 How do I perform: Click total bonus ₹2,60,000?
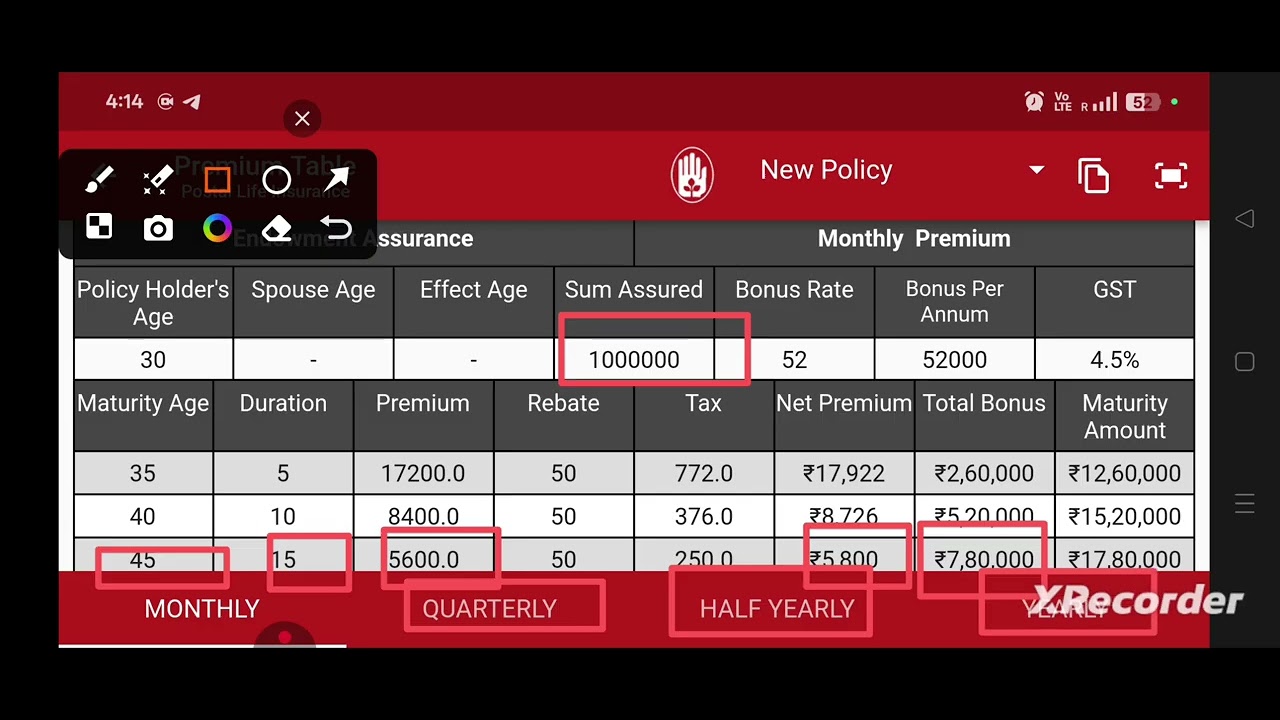click(x=984, y=474)
